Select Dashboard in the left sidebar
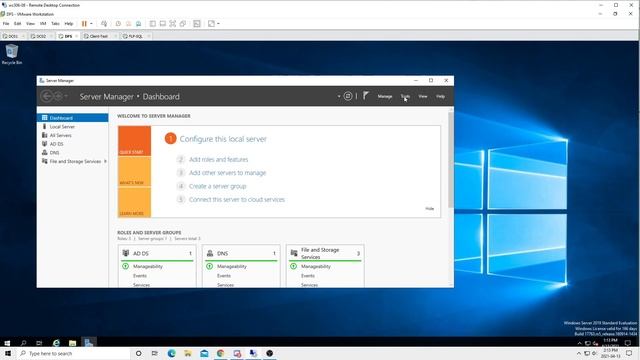 pos(72,118)
